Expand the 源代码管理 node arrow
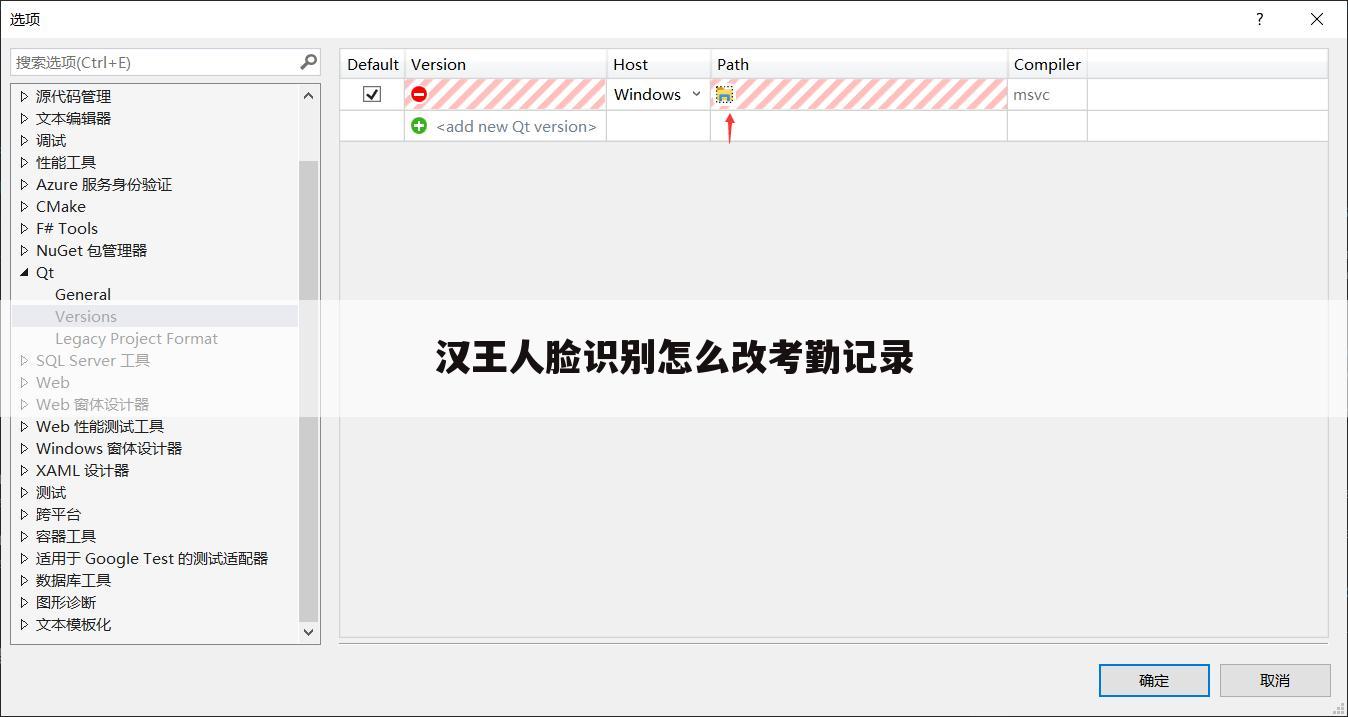This screenshot has height=717, width=1348. 25,96
